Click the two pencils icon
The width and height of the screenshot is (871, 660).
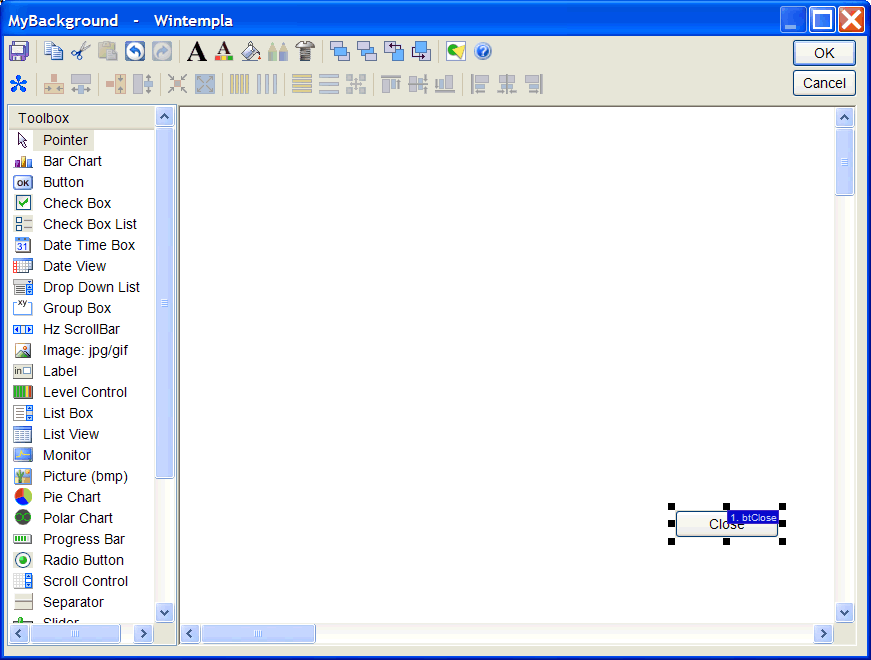tap(278, 51)
